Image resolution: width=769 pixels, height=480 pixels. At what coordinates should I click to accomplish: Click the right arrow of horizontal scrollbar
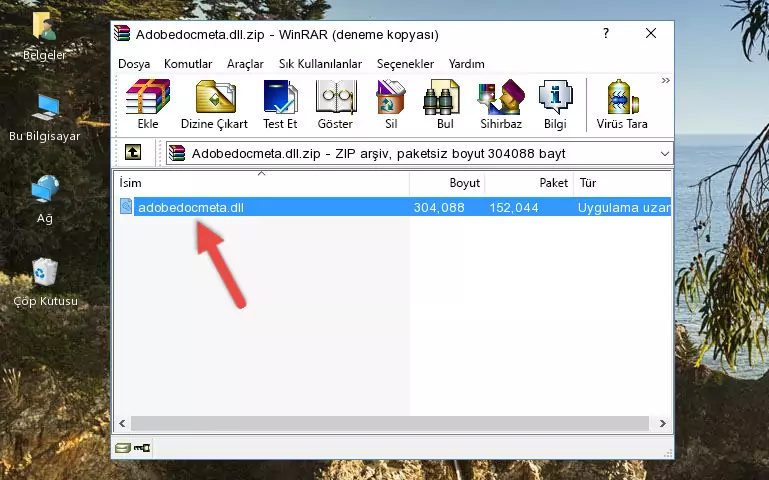[x=662, y=423]
